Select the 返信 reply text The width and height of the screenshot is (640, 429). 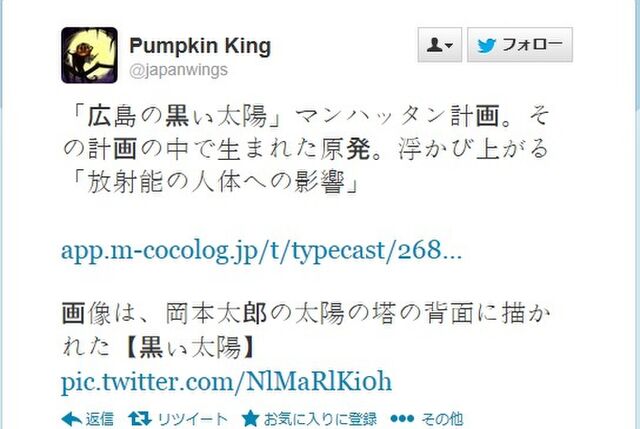[x=100, y=419]
